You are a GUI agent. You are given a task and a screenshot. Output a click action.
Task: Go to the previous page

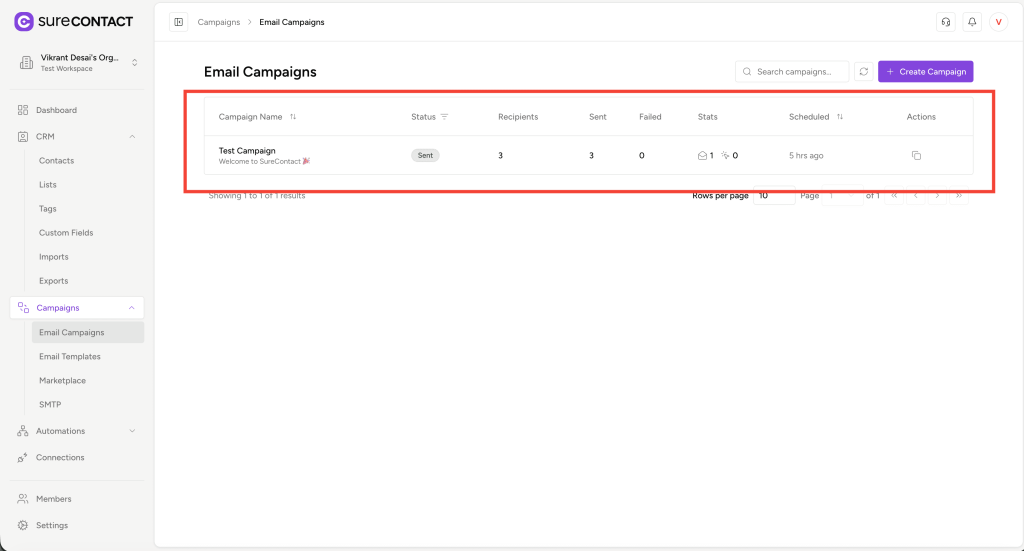coord(916,195)
